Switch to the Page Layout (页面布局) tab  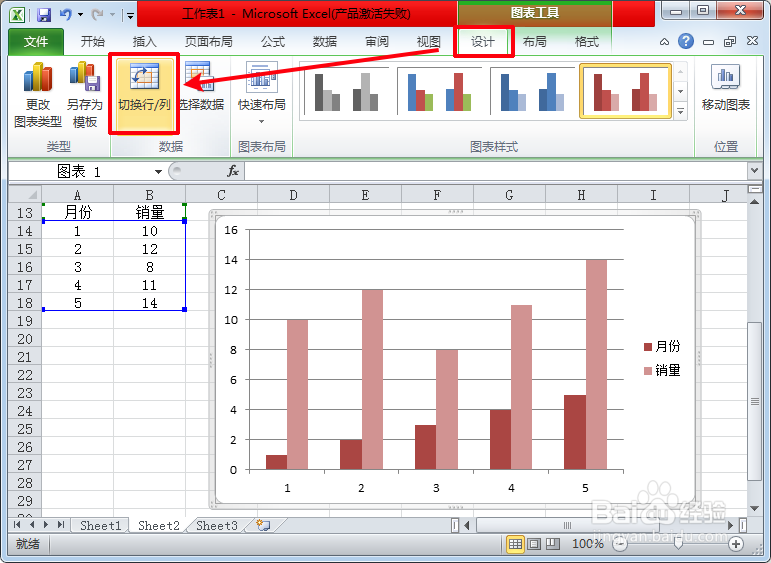coord(208,42)
